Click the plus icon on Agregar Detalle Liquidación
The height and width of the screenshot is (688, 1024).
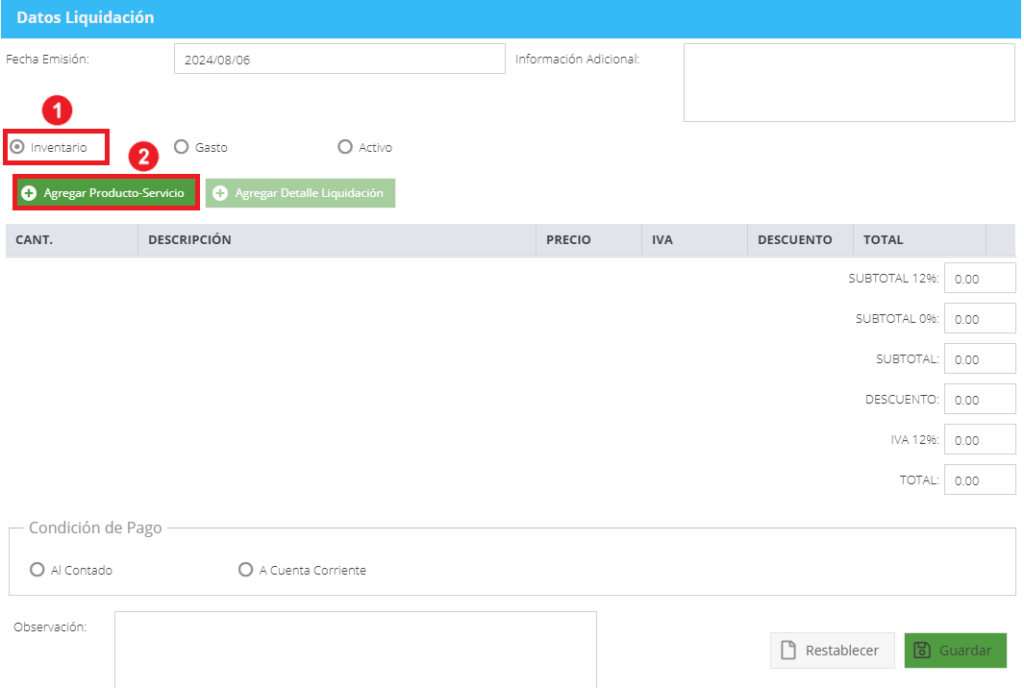pyautogui.click(x=221, y=193)
